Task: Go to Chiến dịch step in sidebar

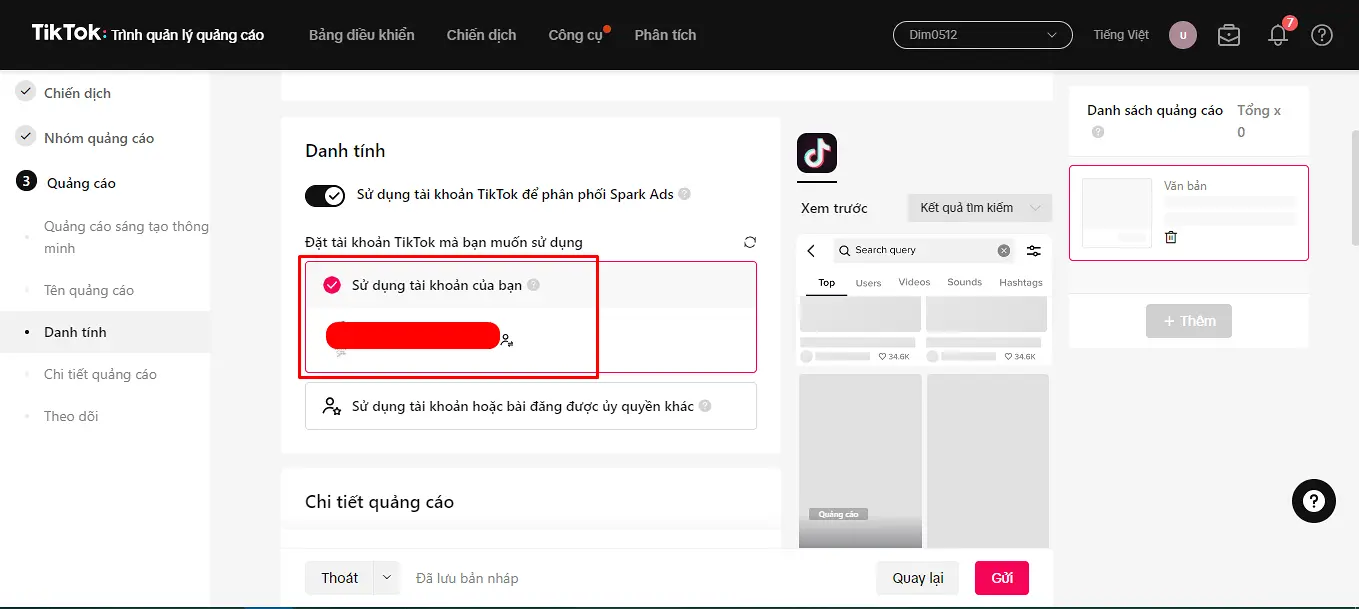Action: coord(77,93)
